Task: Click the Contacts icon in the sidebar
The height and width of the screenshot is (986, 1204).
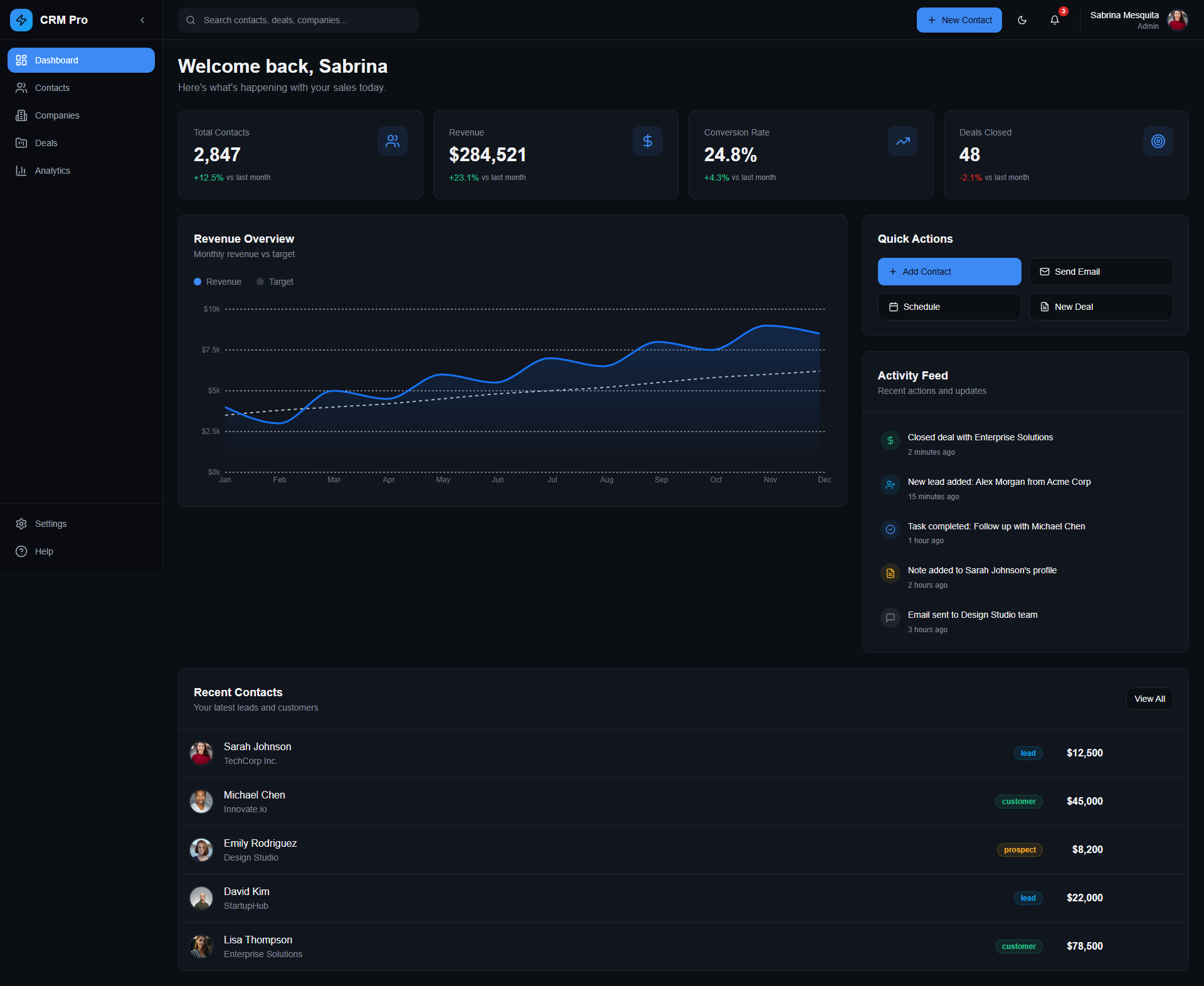Action: tap(21, 88)
